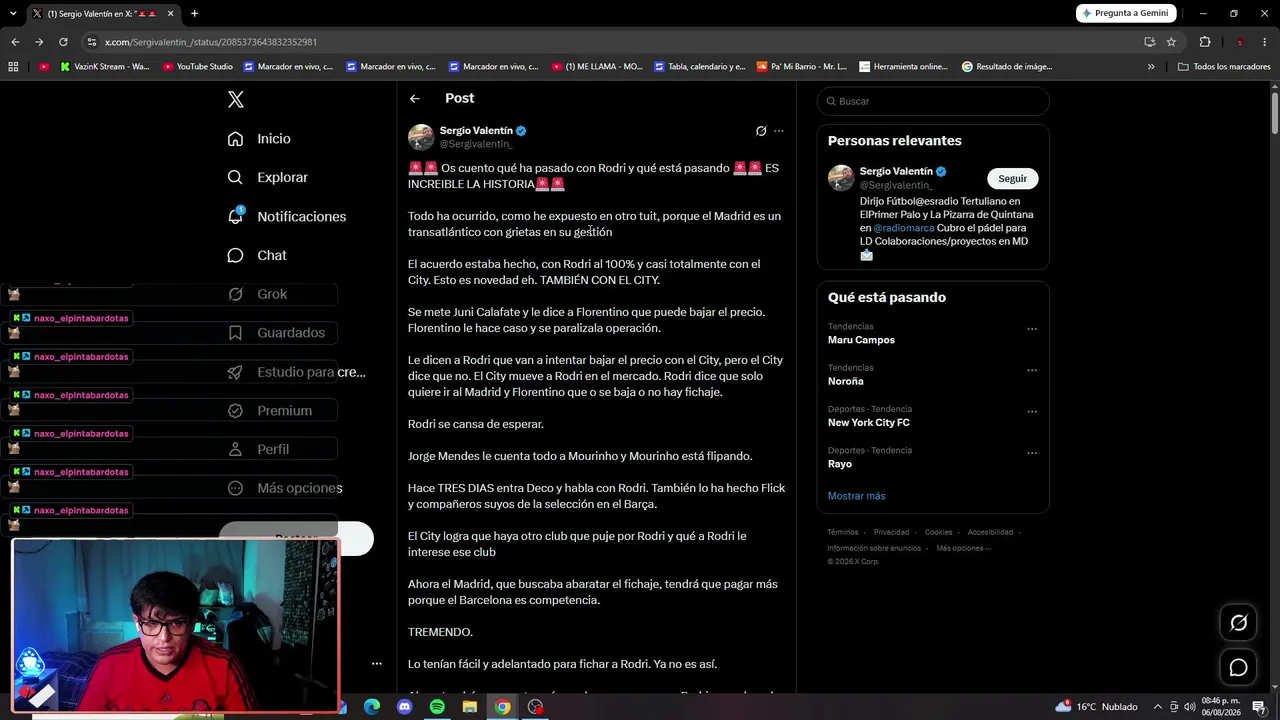Open the Chrome tab search dropdown
Viewport: 1280px width, 720px height.
pos(11,14)
